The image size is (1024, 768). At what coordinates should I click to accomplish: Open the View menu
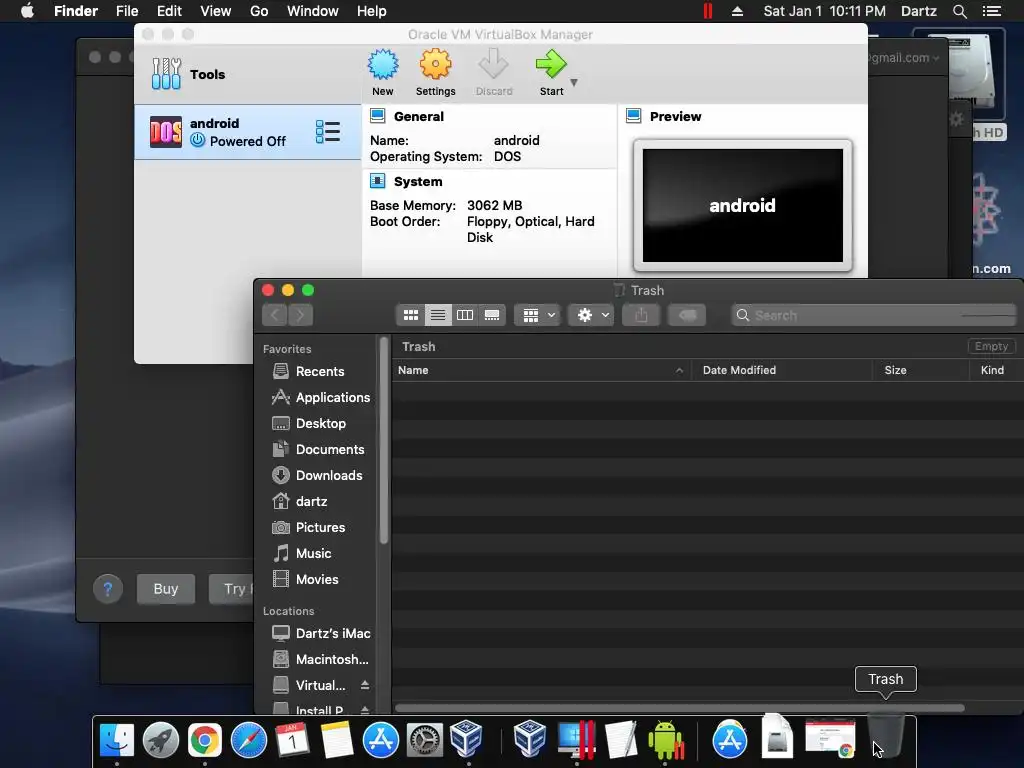pyautogui.click(x=216, y=11)
